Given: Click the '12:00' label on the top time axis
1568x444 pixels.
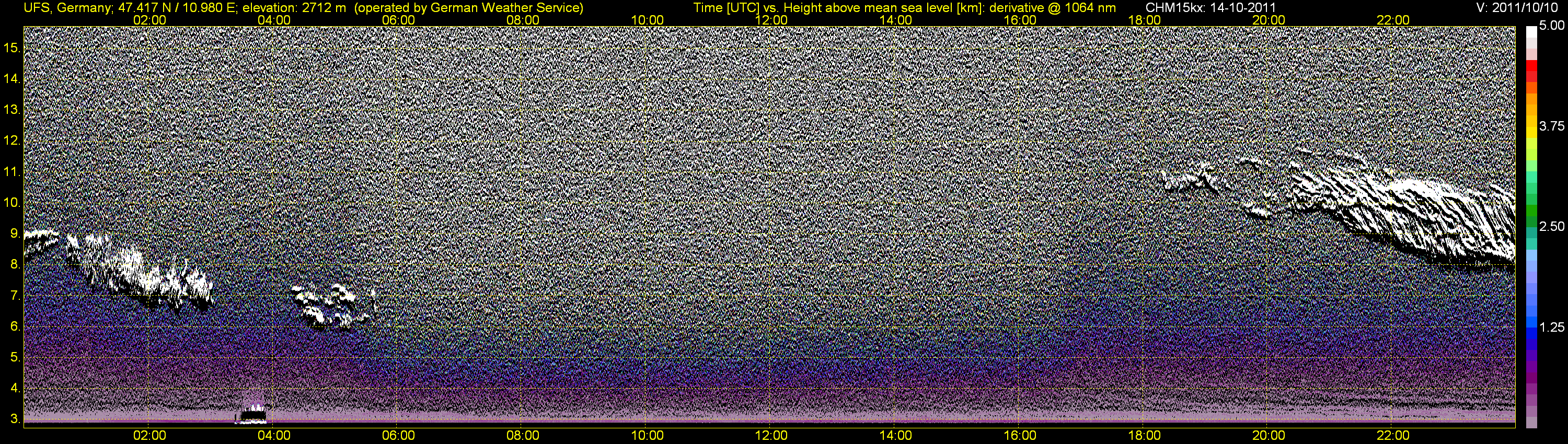Looking at the screenshot, I should click(x=771, y=20).
